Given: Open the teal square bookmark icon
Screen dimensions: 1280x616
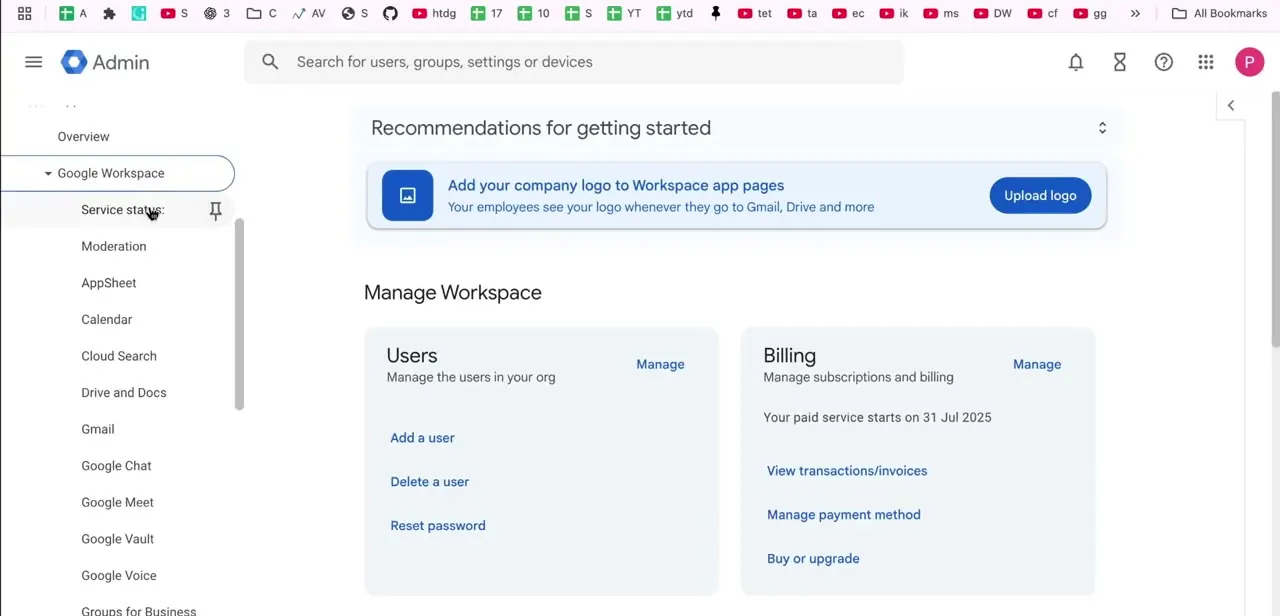Looking at the screenshot, I should (139, 13).
